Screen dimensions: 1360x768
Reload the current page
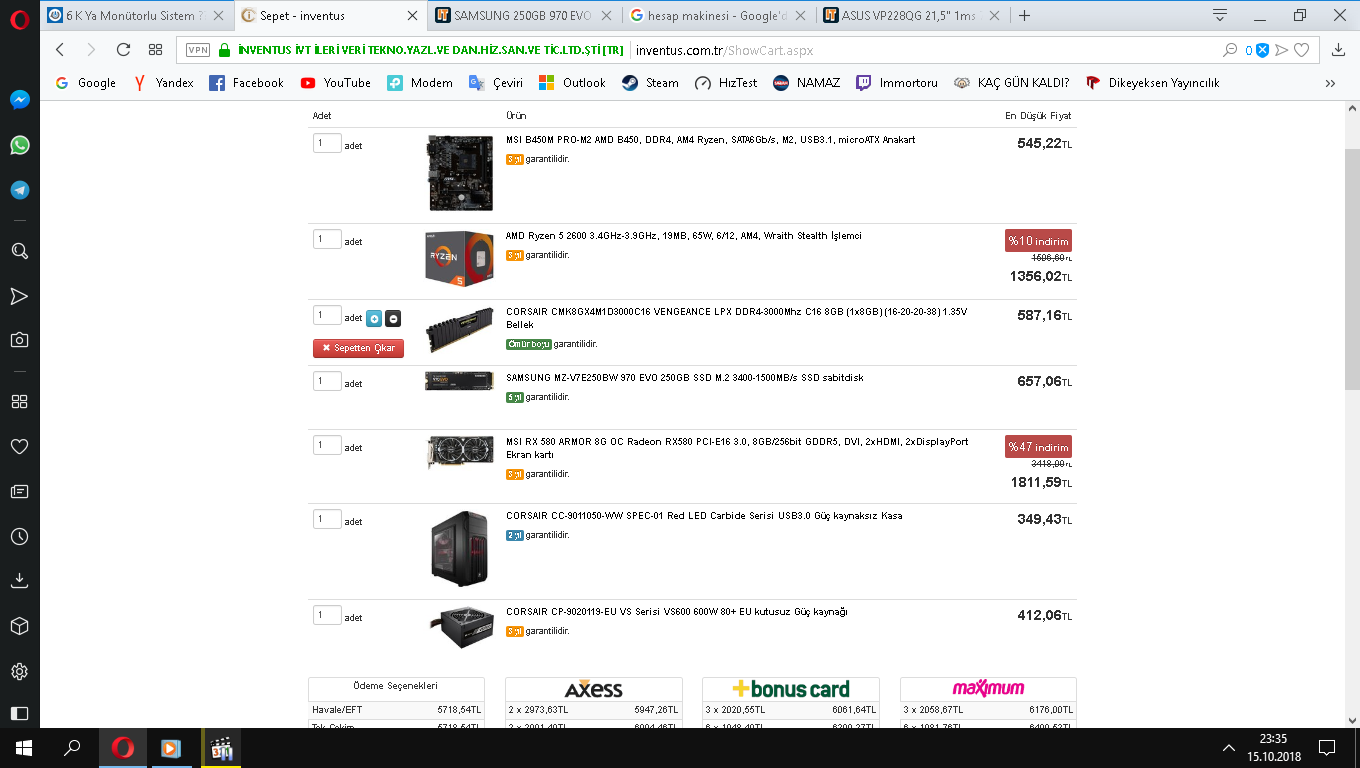click(123, 50)
